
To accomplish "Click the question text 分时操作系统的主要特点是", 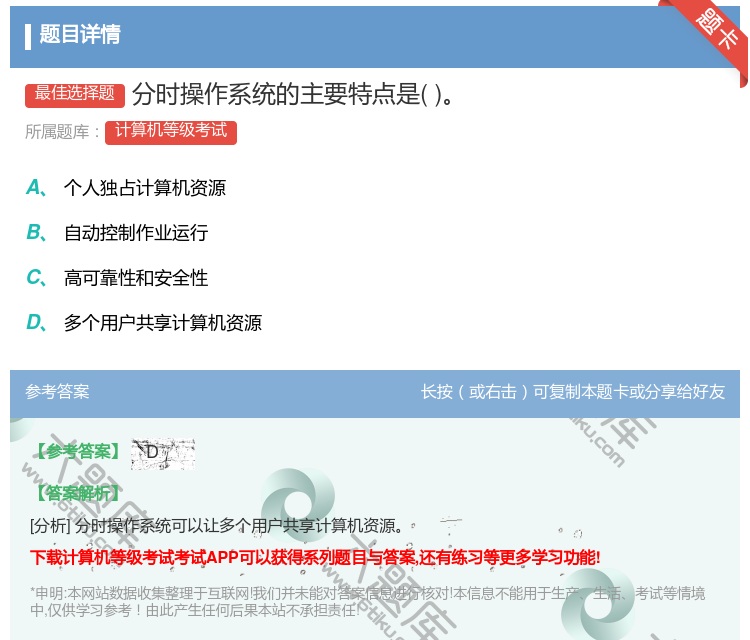I will [x=292, y=94].
